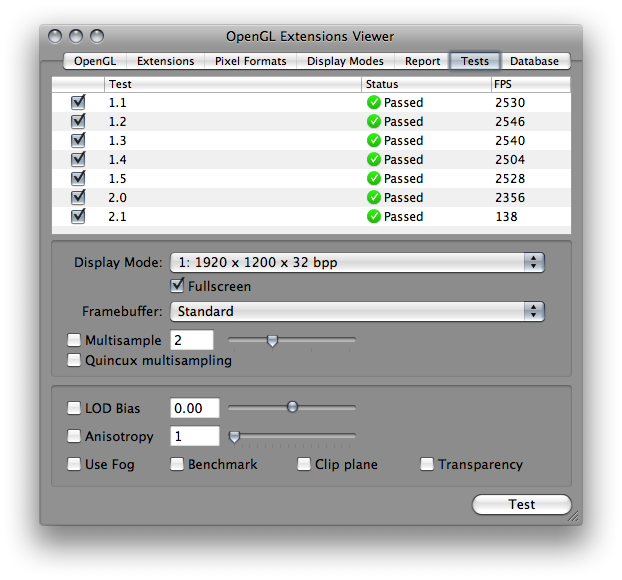This screenshot has height=580, width=622.
Task: Sort by the Status column header
Action: click(x=426, y=84)
